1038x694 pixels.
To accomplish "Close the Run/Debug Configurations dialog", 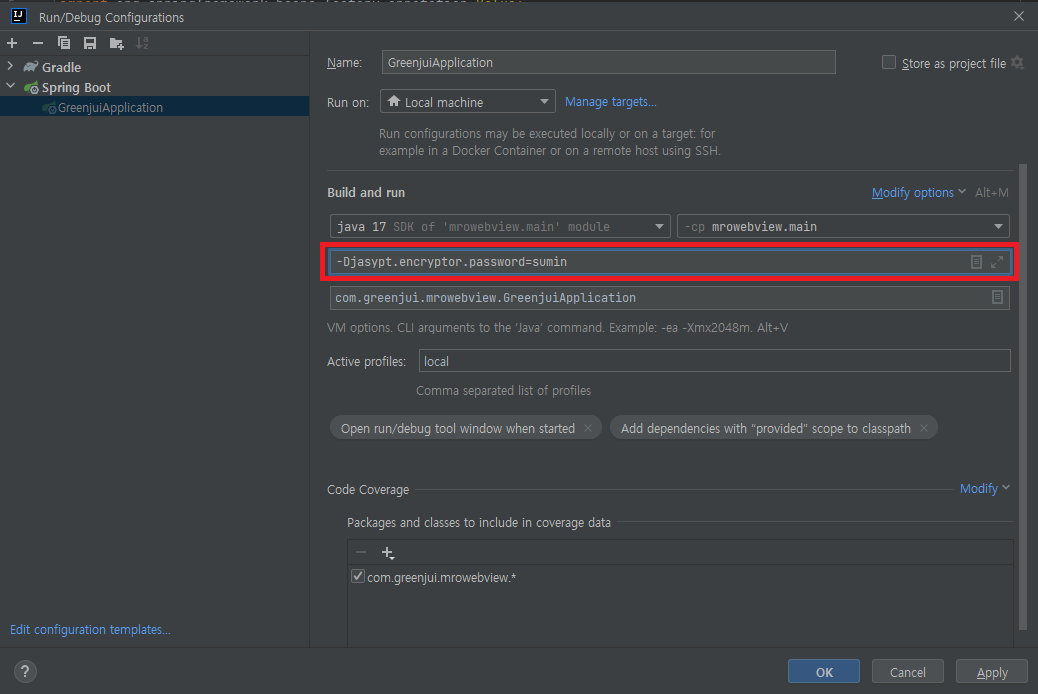I will (1019, 16).
